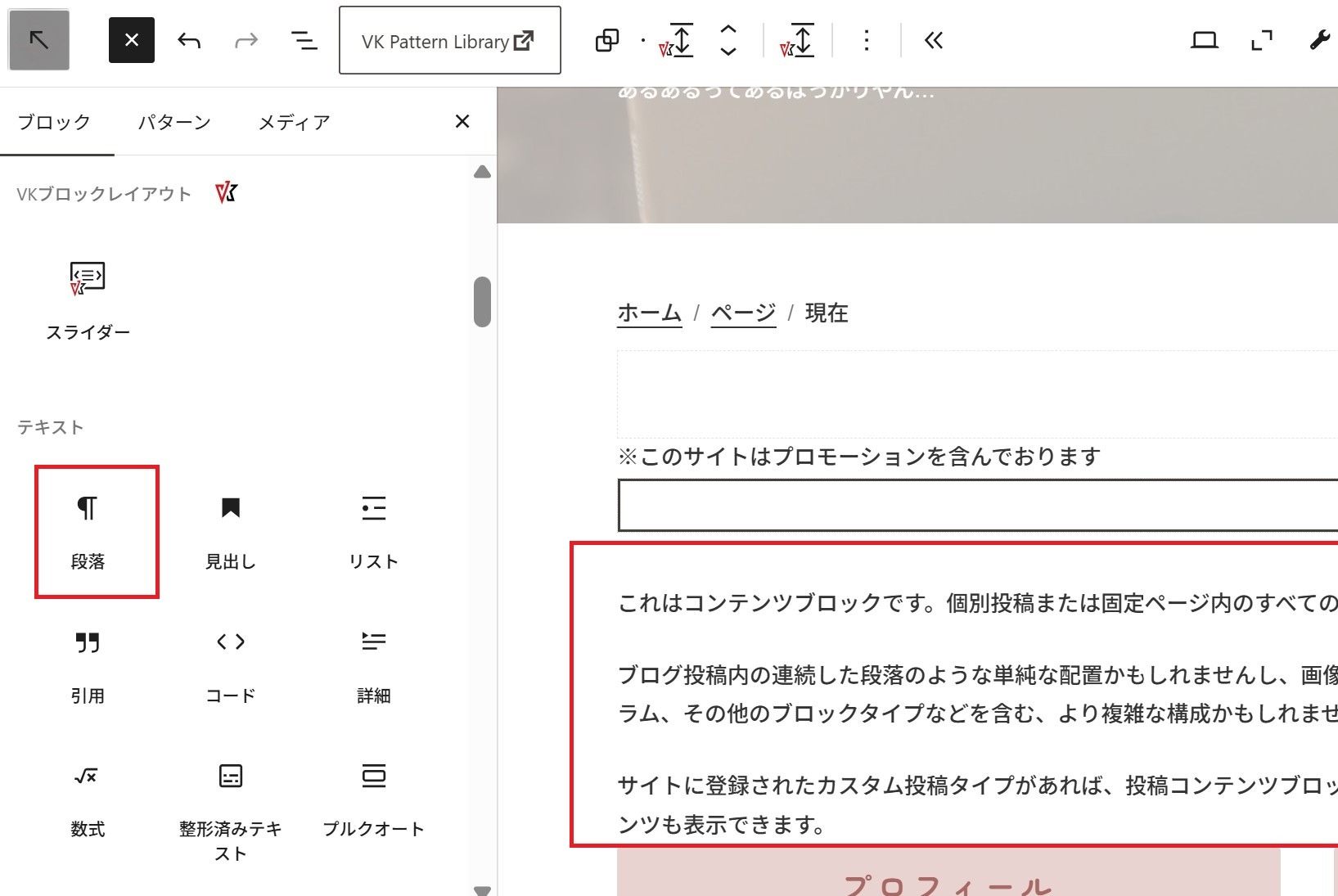Viewport: 1338px width, 896px height.
Task: Open the ページ breadcrumb link
Action: pyautogui.click(x=743, y=313)
